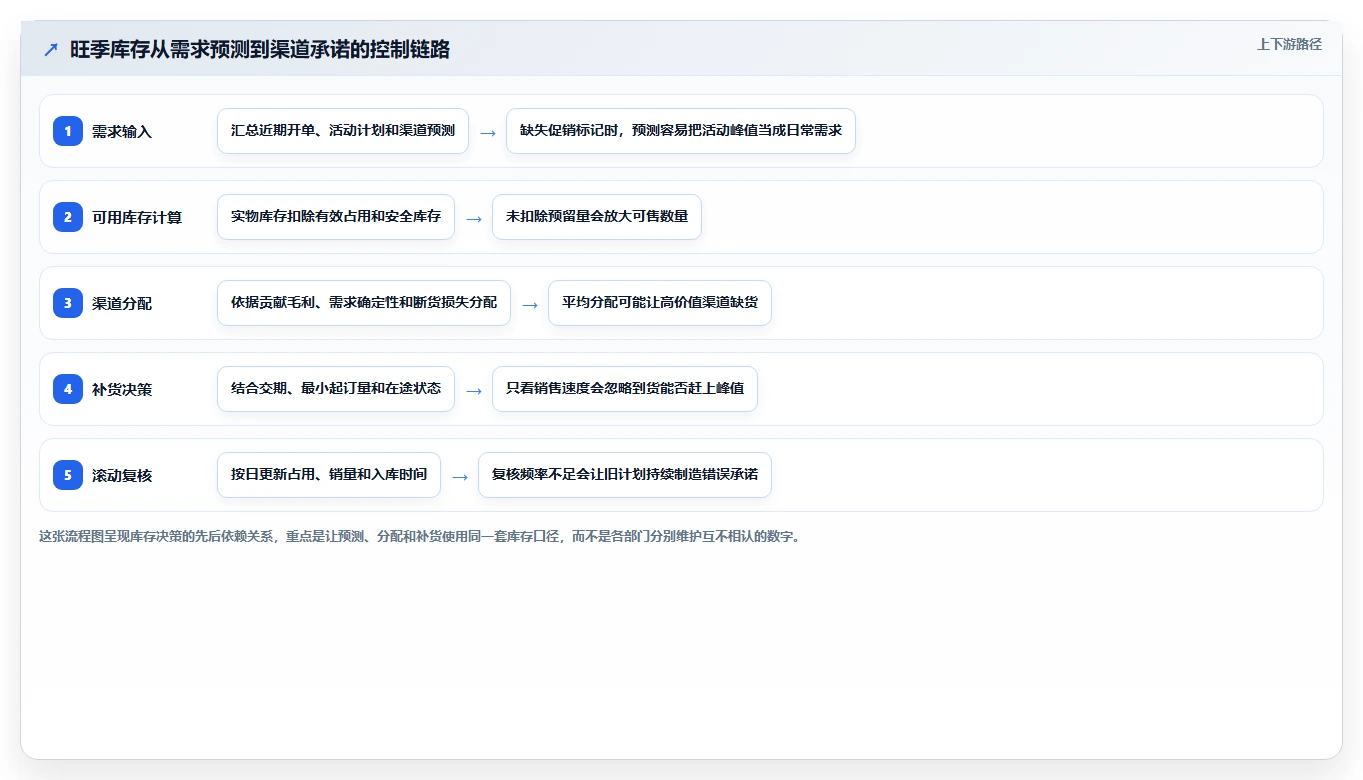Open the 实物库存扣除有效占用和安全库存 box
The image size is (1363, 780).
coord(336,217)
